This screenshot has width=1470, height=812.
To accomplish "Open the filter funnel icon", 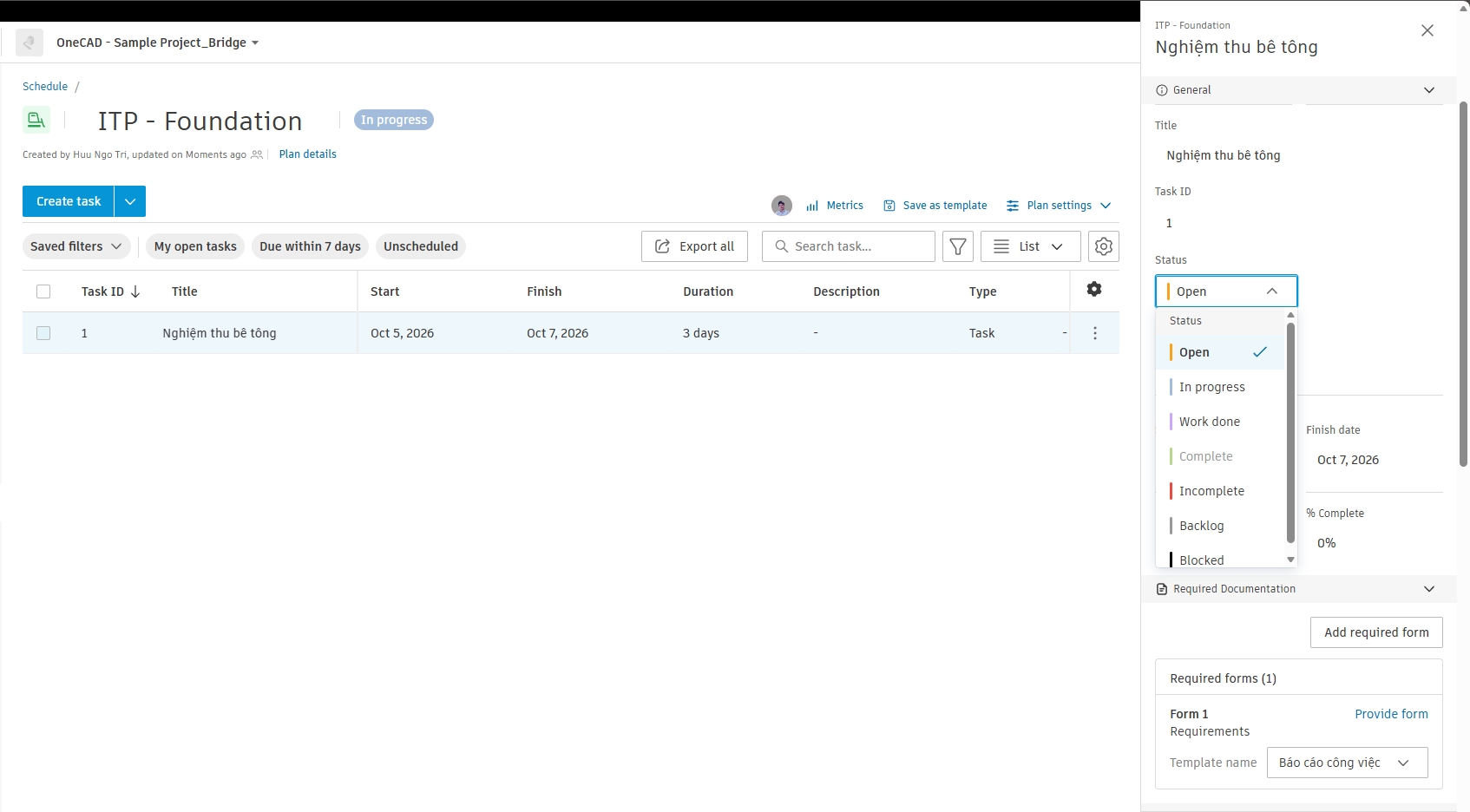I will coord(958,246).
